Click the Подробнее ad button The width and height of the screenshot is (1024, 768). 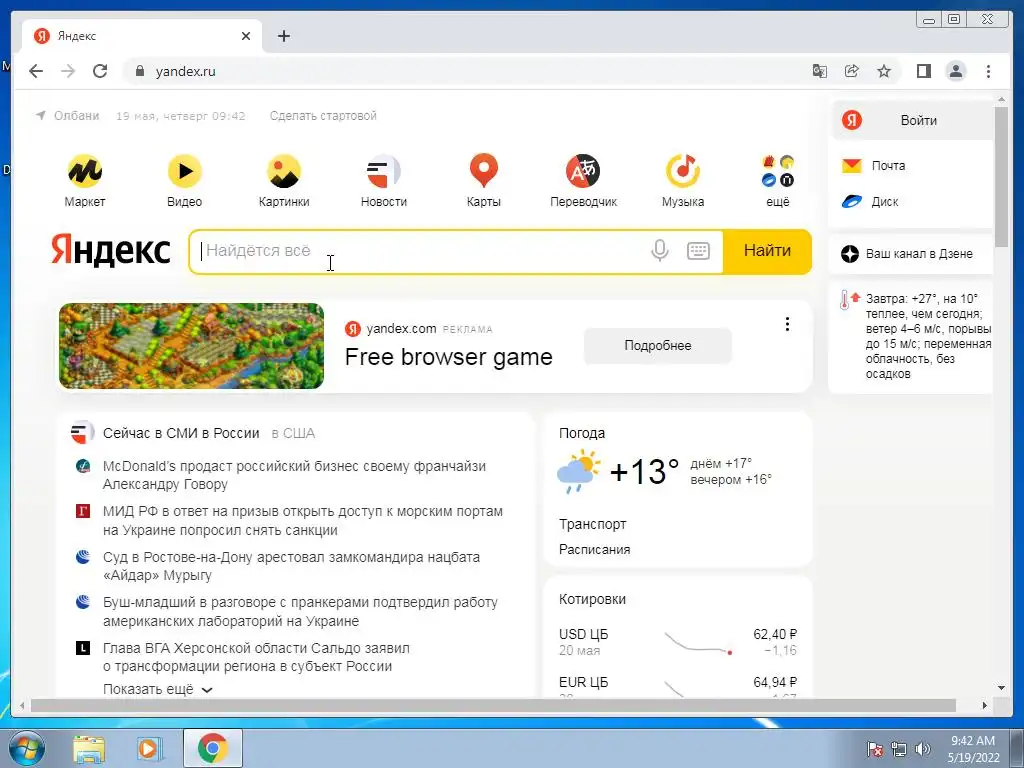[x=658, y=345]
